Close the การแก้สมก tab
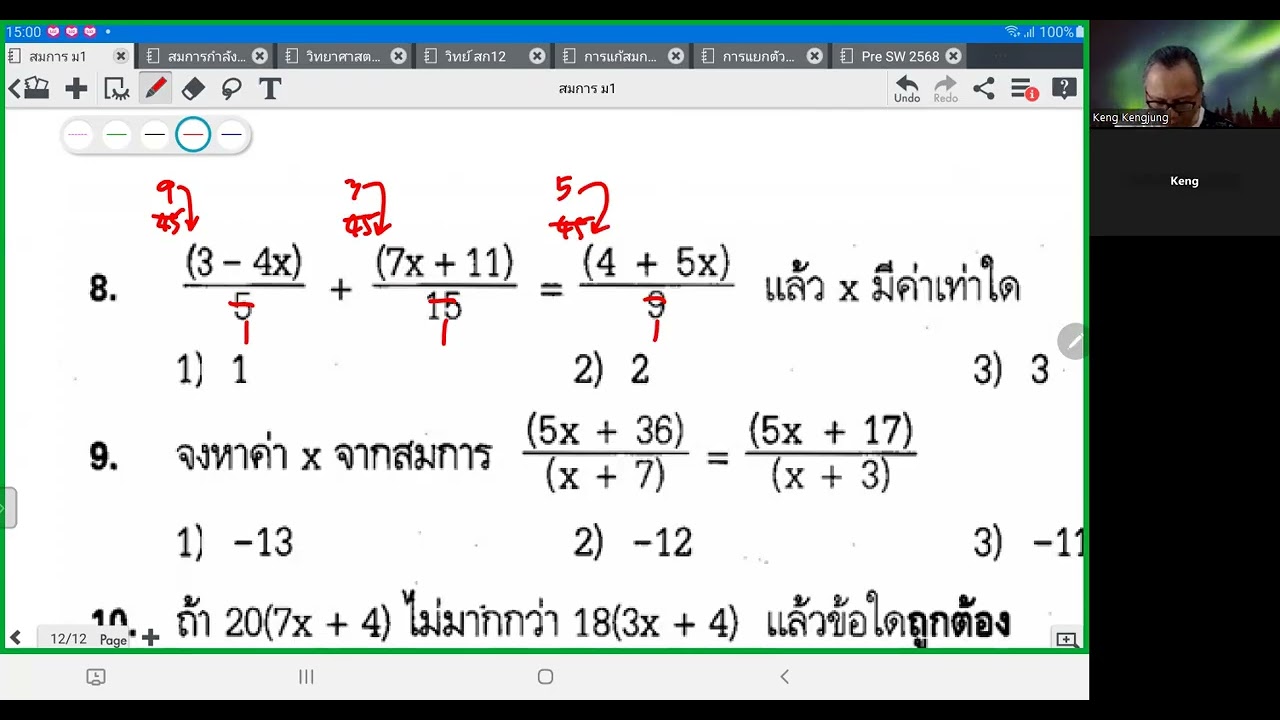This screenshot has width=1280, height=720. tap(676, 56)
